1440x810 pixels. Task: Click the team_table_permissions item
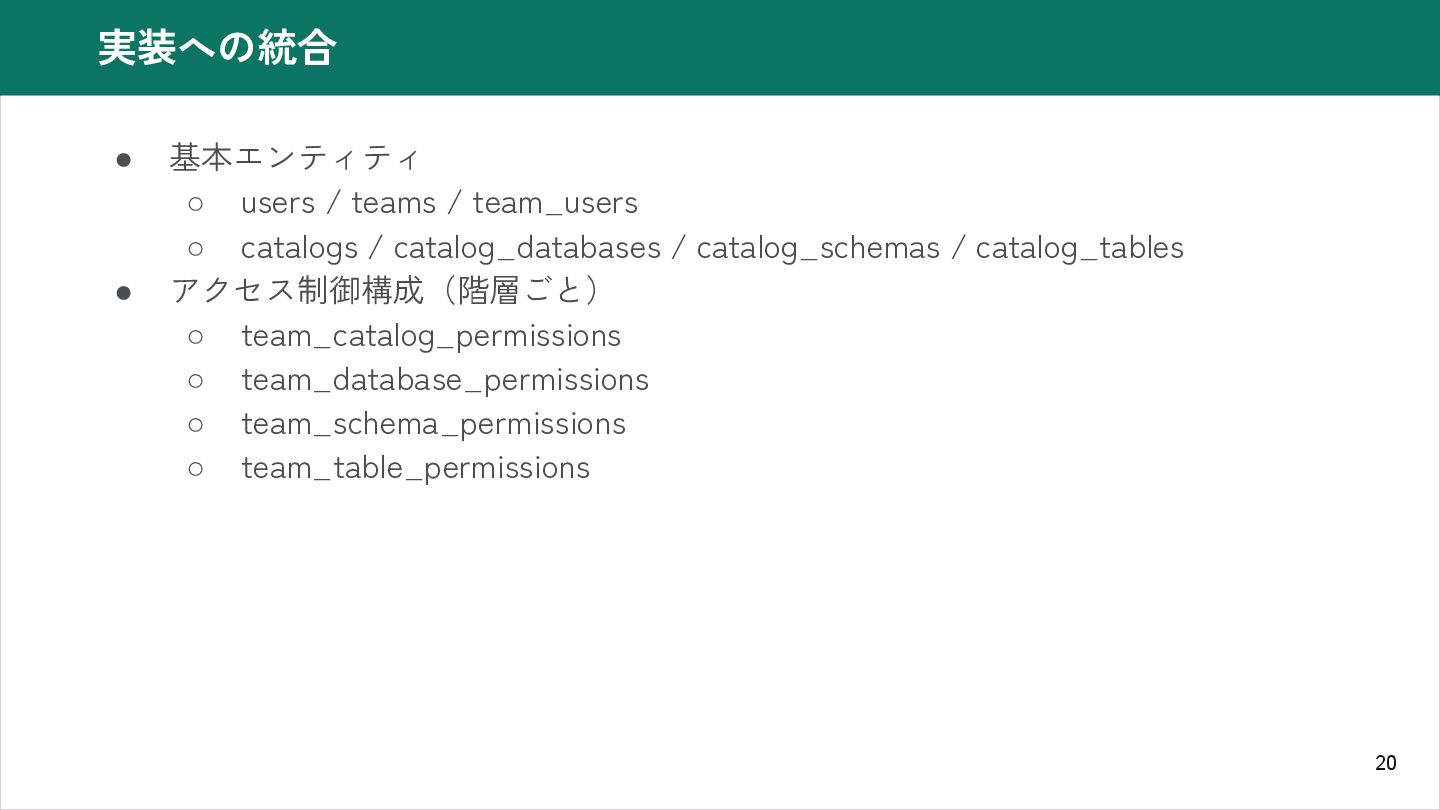(x=415, y=468)
